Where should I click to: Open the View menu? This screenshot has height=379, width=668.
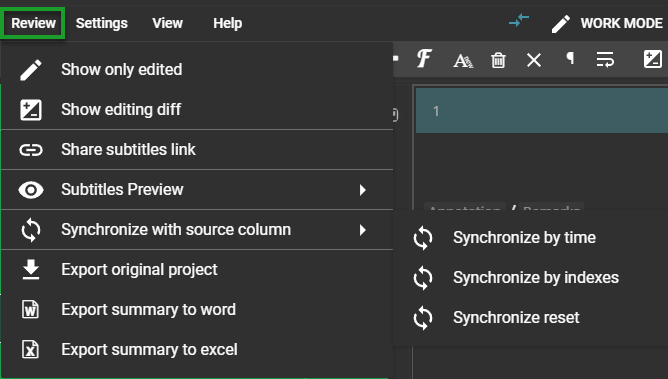(x=167, y=23)
